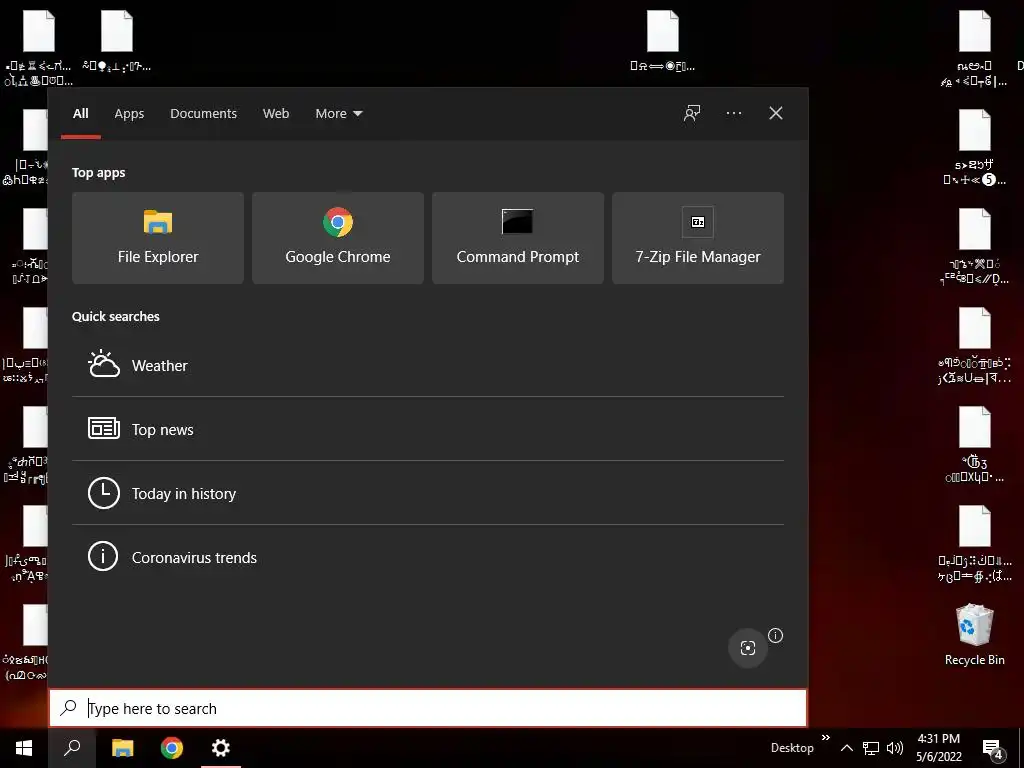Expand the Desktop toolbar chevron
The height and width of the screenshot is (768, 1024).
click(x=826, y=737)
